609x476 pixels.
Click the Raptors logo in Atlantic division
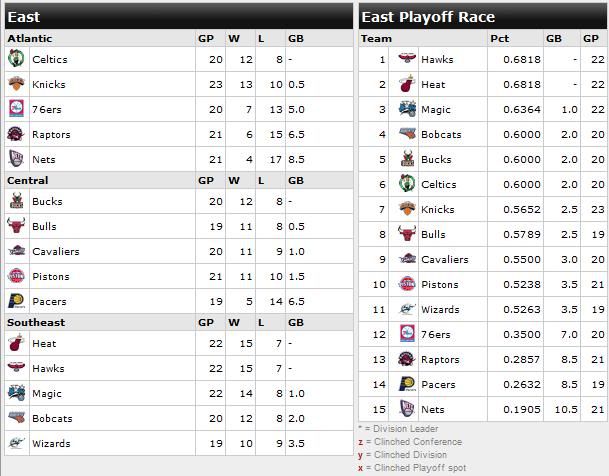[16, 134]
